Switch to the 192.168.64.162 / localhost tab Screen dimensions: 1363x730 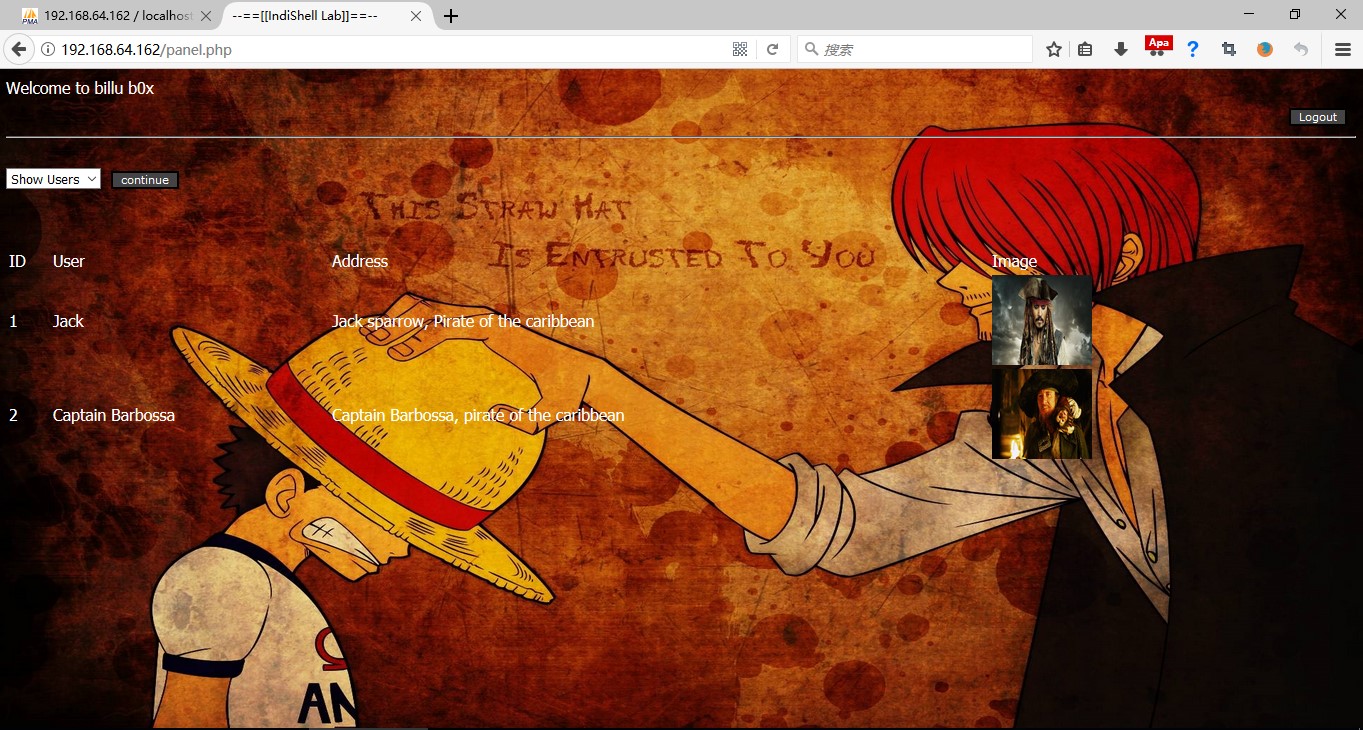[117, 16]
